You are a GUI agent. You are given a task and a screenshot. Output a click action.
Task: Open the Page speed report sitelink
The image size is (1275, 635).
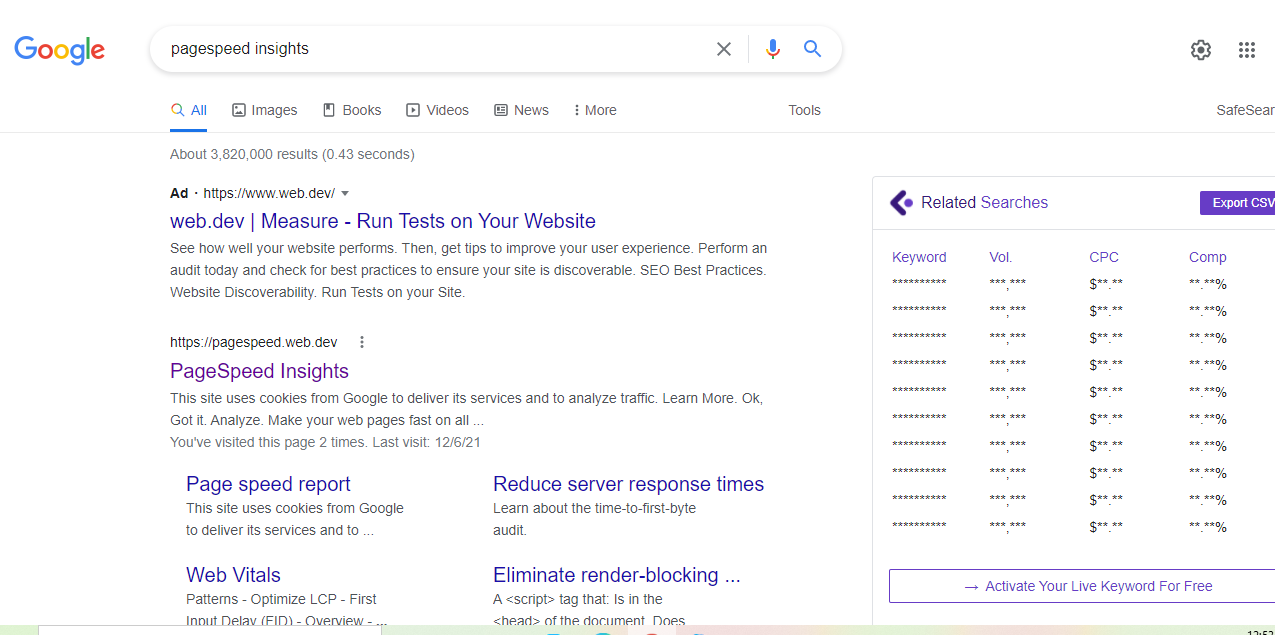click(268, 484)
